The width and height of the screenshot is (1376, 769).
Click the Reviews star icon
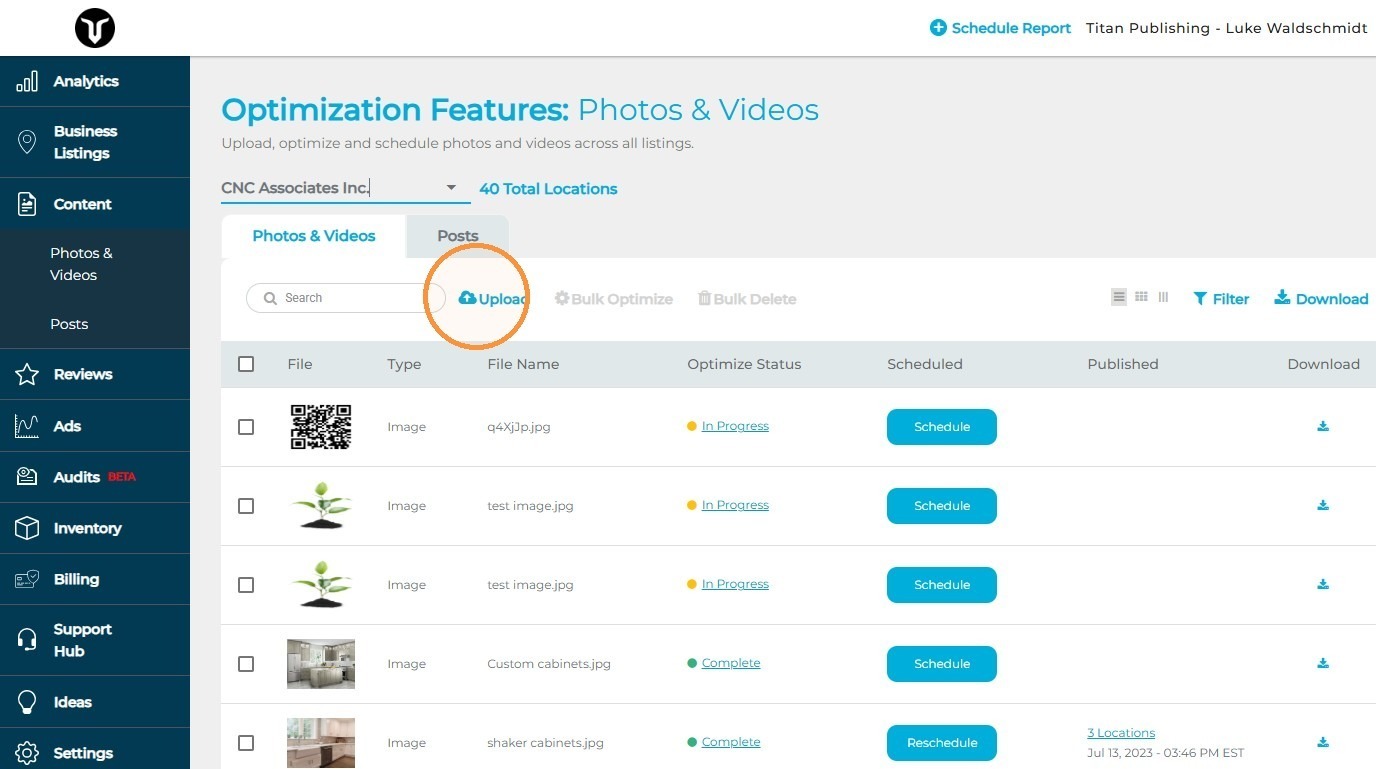(27, 374)
